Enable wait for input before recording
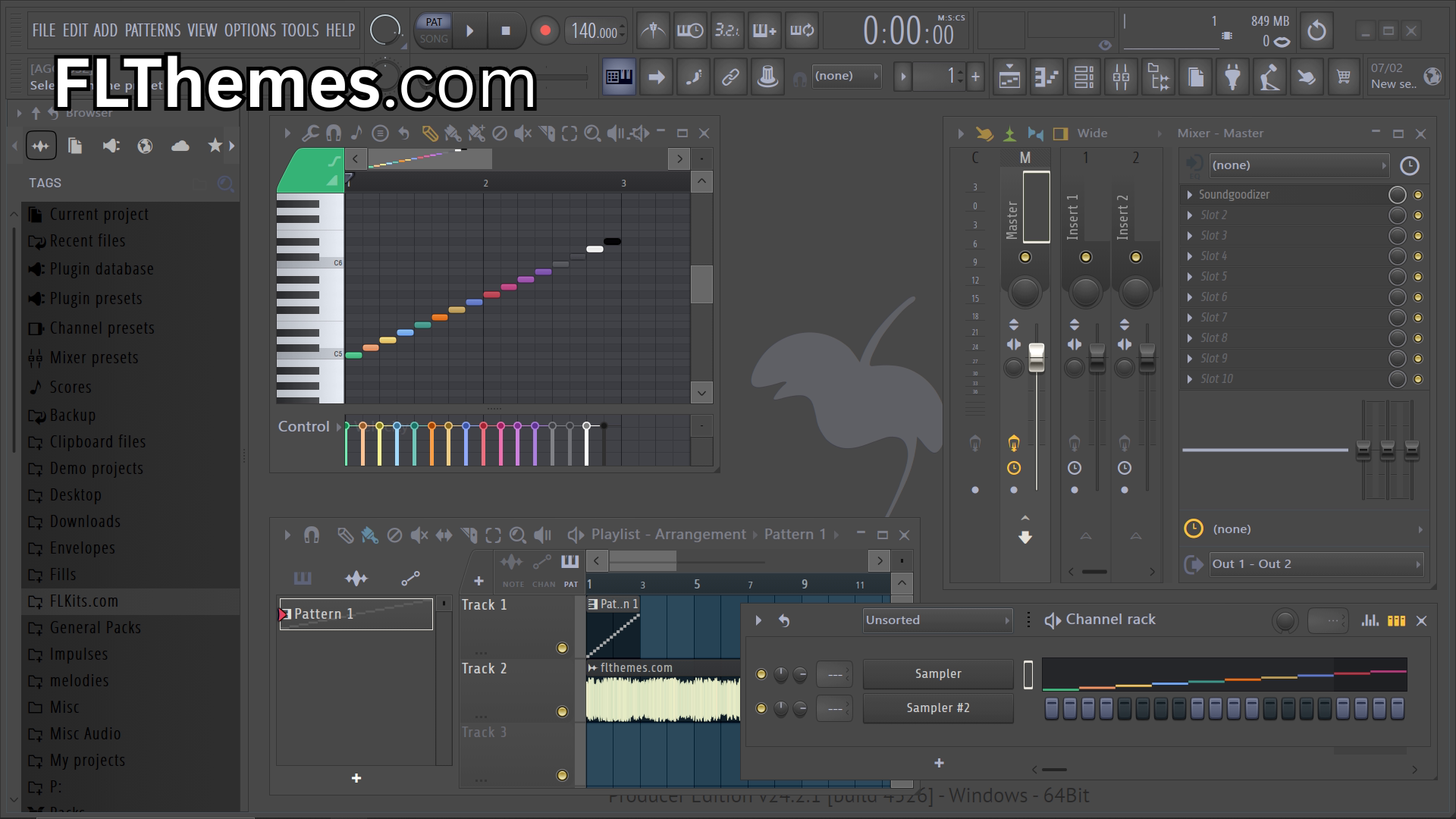The image size is (1456, 819). pos(689,31)
